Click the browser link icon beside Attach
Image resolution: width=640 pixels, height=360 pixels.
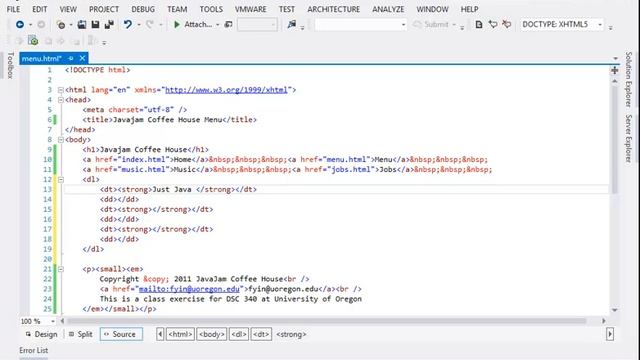[x=229, y=24]
